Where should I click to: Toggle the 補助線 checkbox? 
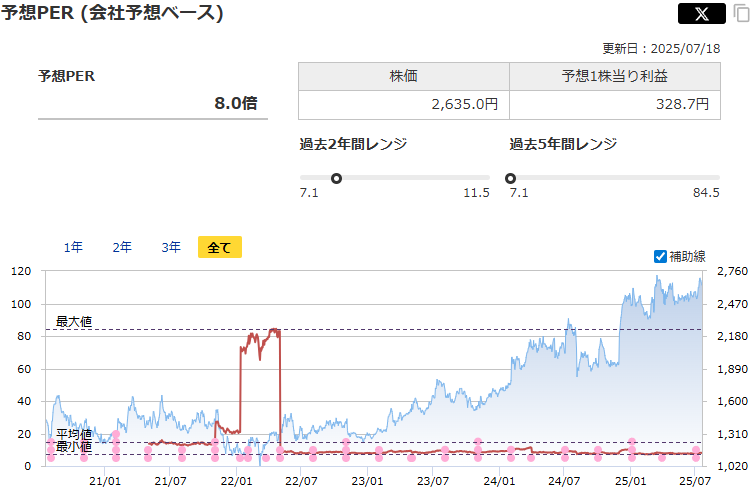(660, 256)
